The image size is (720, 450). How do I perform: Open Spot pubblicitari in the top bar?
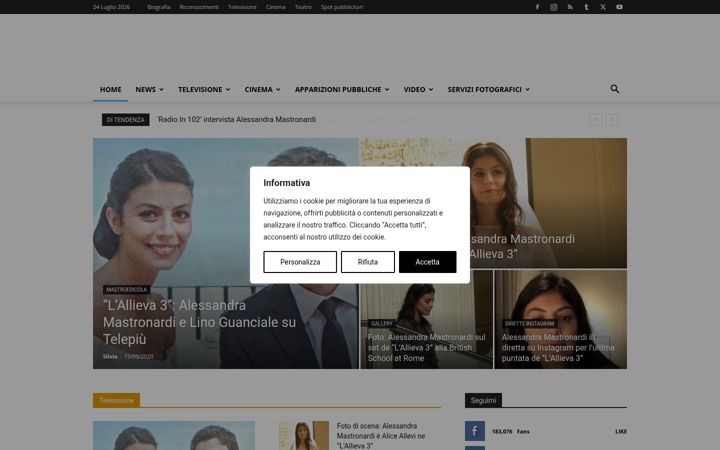click(x=342, y=7)
